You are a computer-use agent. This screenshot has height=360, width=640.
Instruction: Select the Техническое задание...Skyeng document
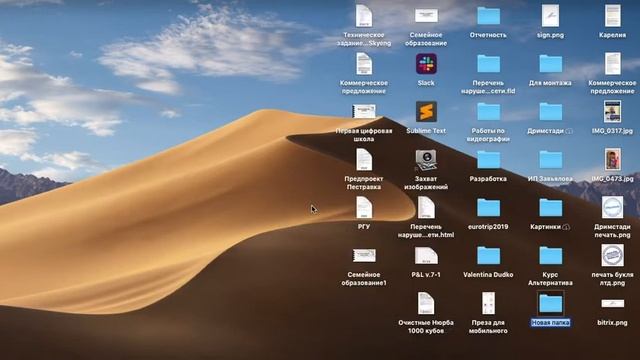coord(364,16)
